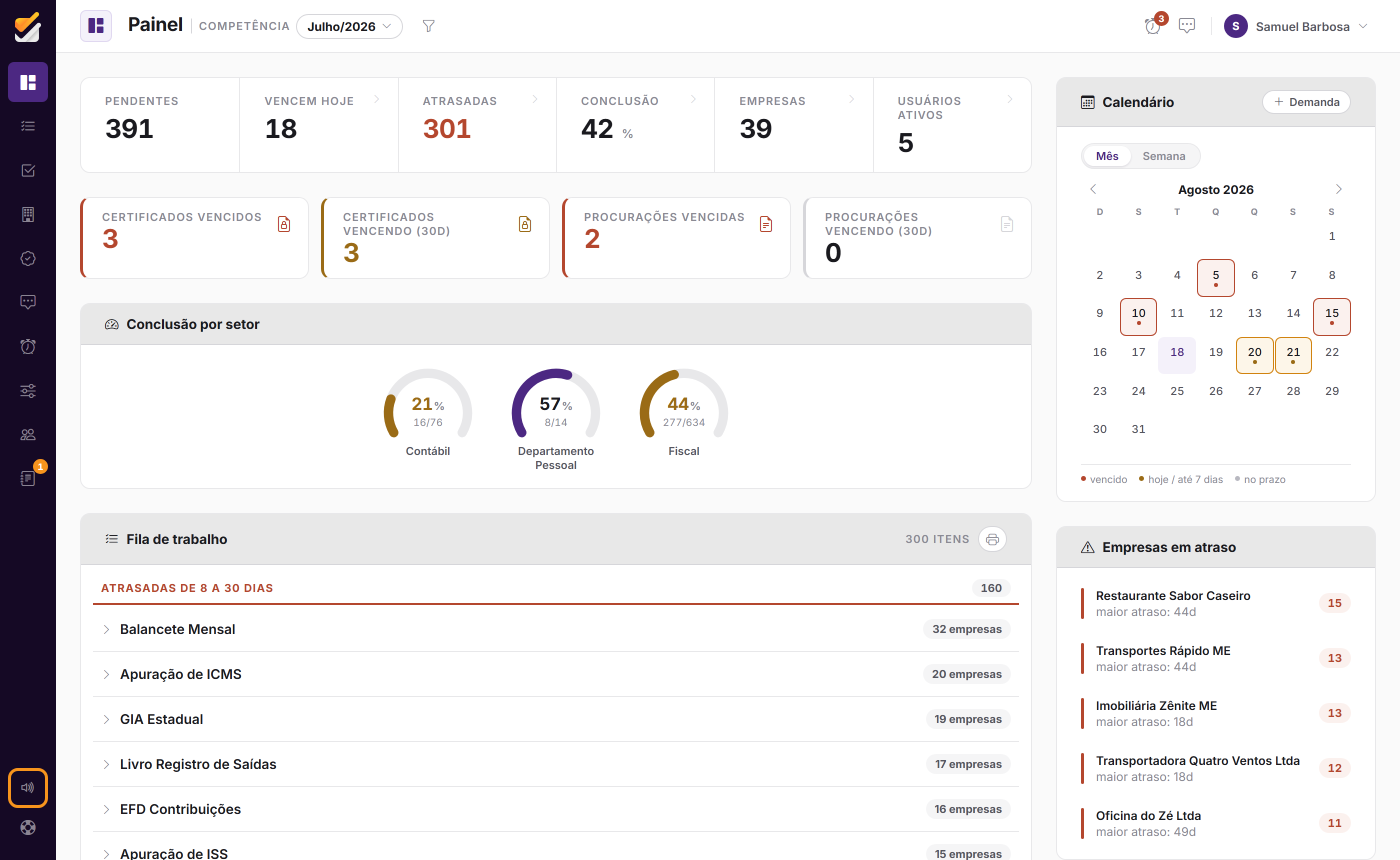Screen dimensions: 1400x860
Task: Open the Julho/2026 competência dropdown
Action: [349, 26]
